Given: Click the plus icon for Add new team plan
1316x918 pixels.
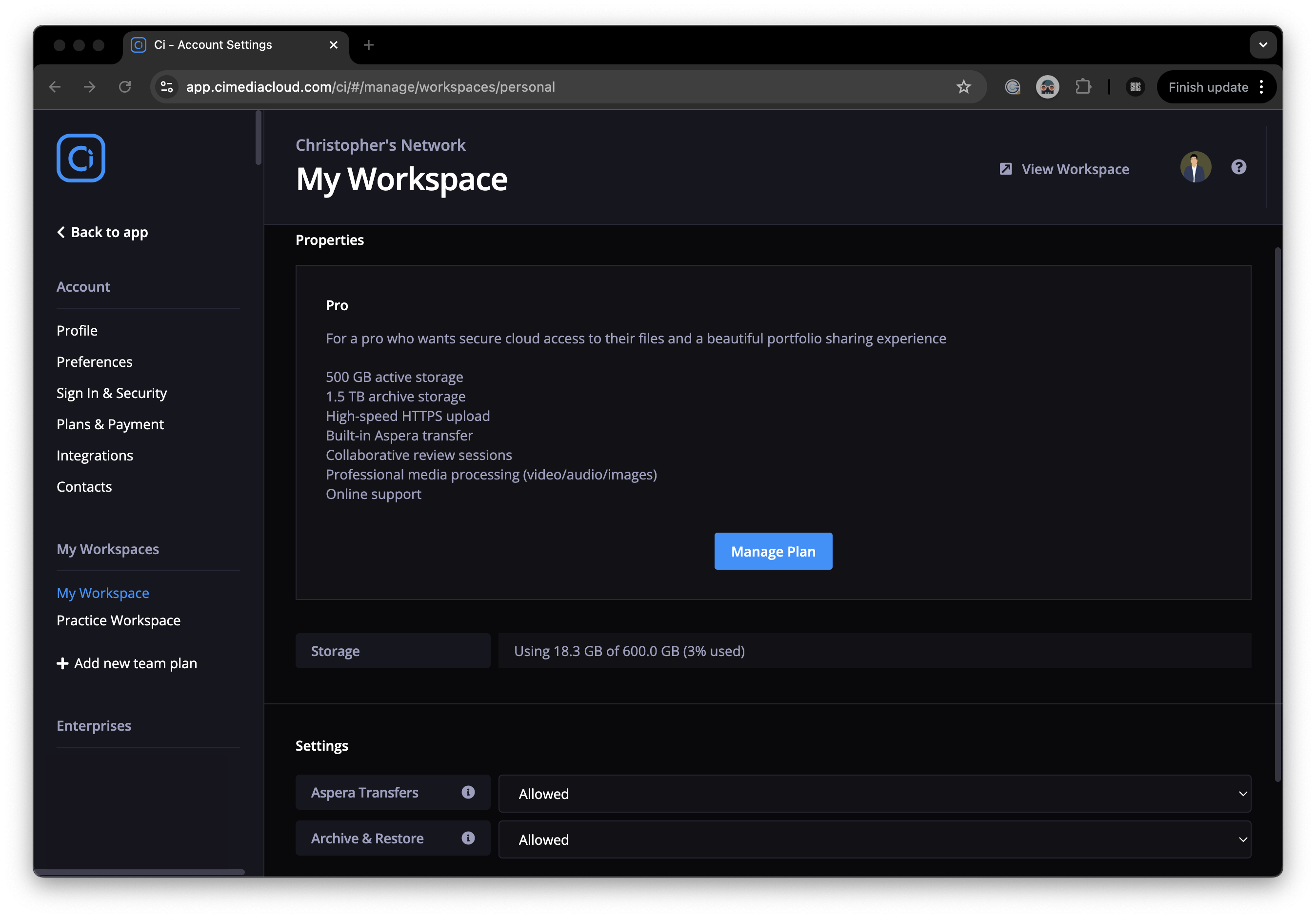Looking at the screenshot, I should [x=62, y=663].
